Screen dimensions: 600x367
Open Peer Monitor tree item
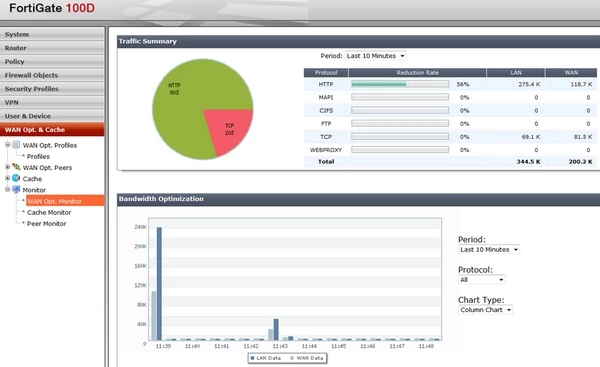coord(47,223)
